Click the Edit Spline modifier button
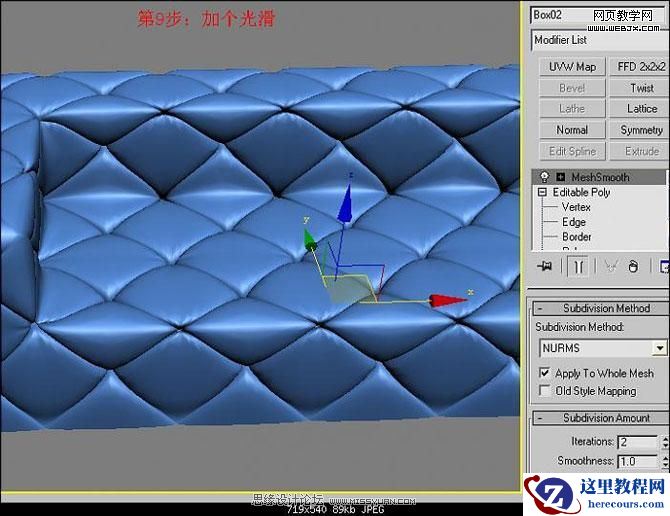Viewport: 670px width, 516px height. click(572, 151)
